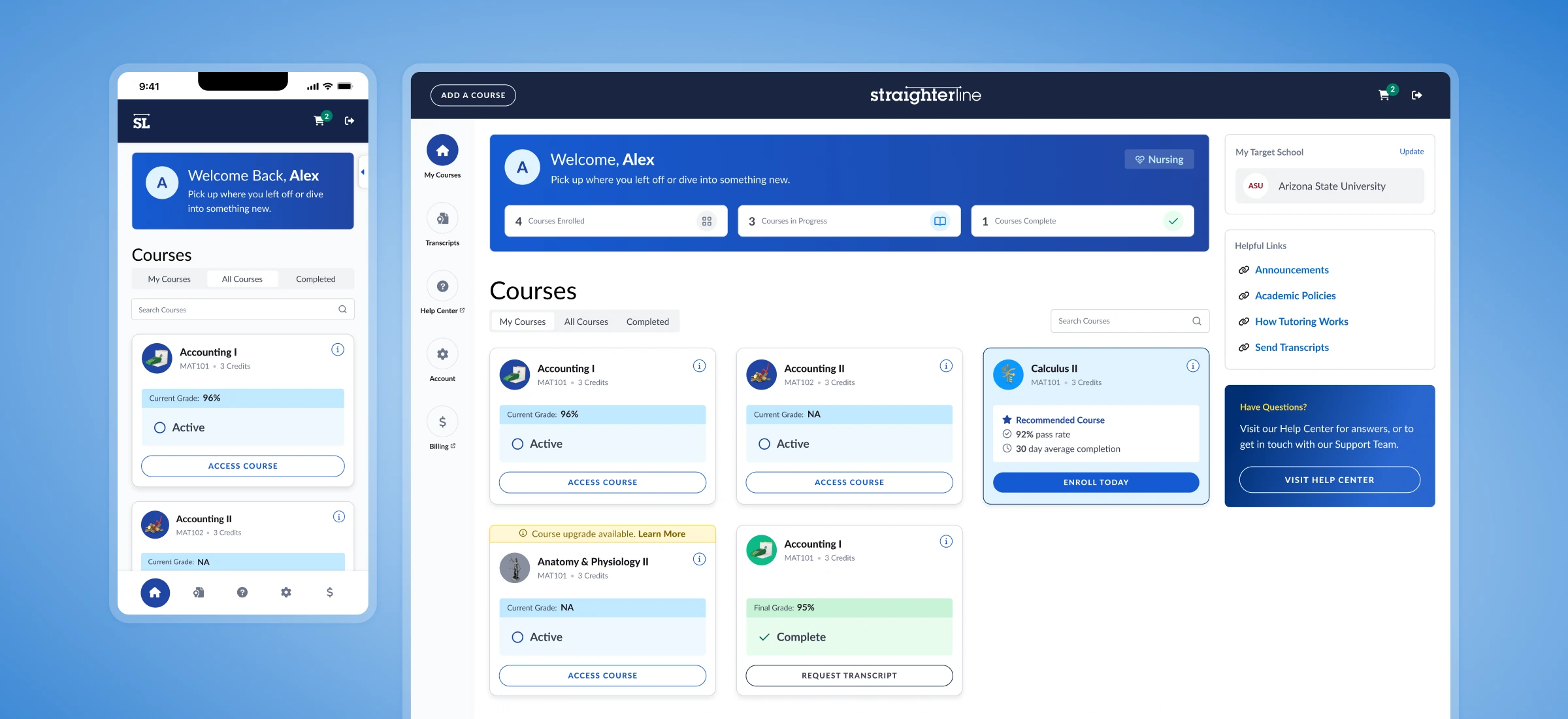Select desktop My Courses tab

click(x=523, y=322)
